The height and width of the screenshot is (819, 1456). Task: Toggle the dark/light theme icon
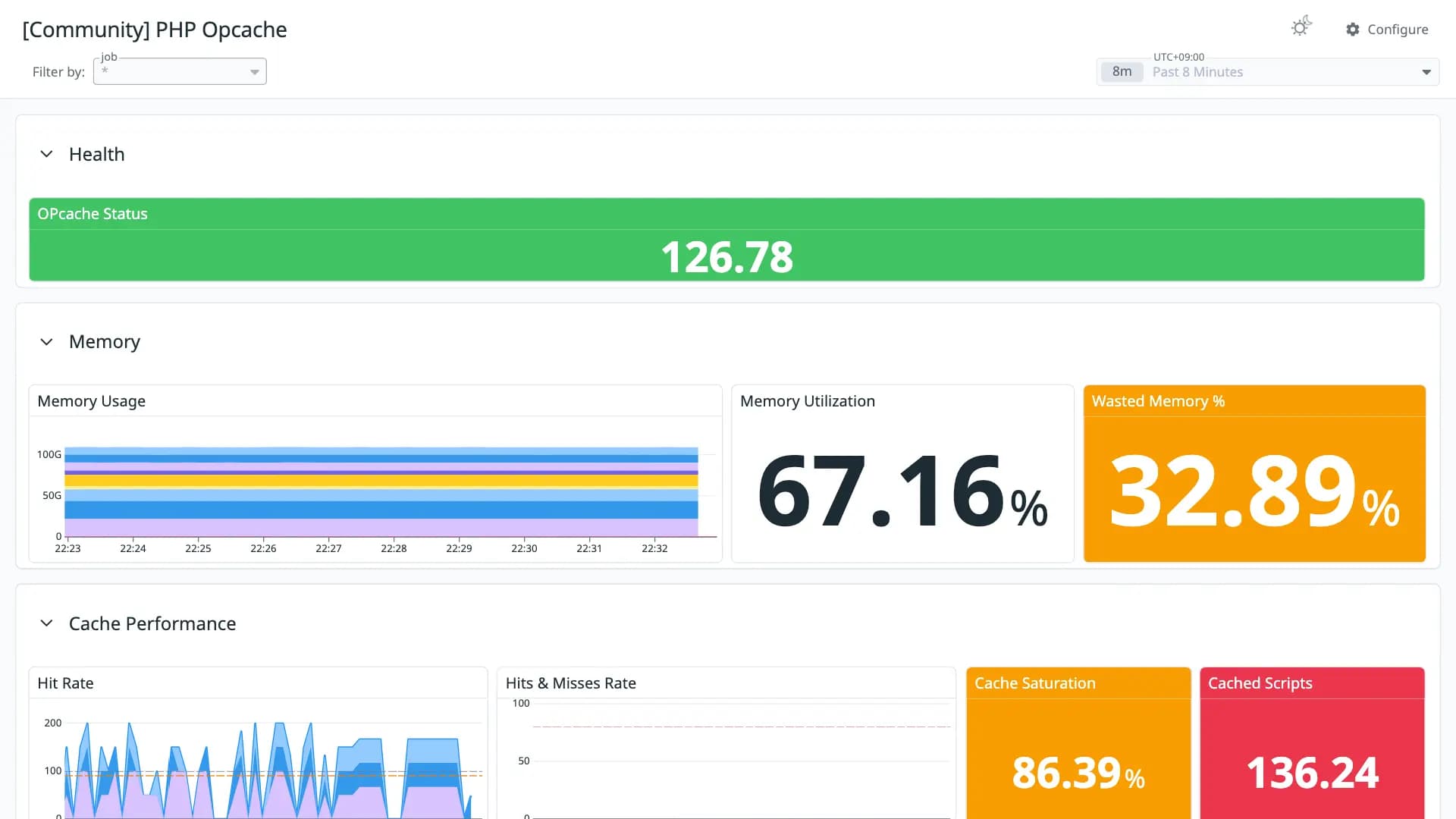(x=1301, y=27)
